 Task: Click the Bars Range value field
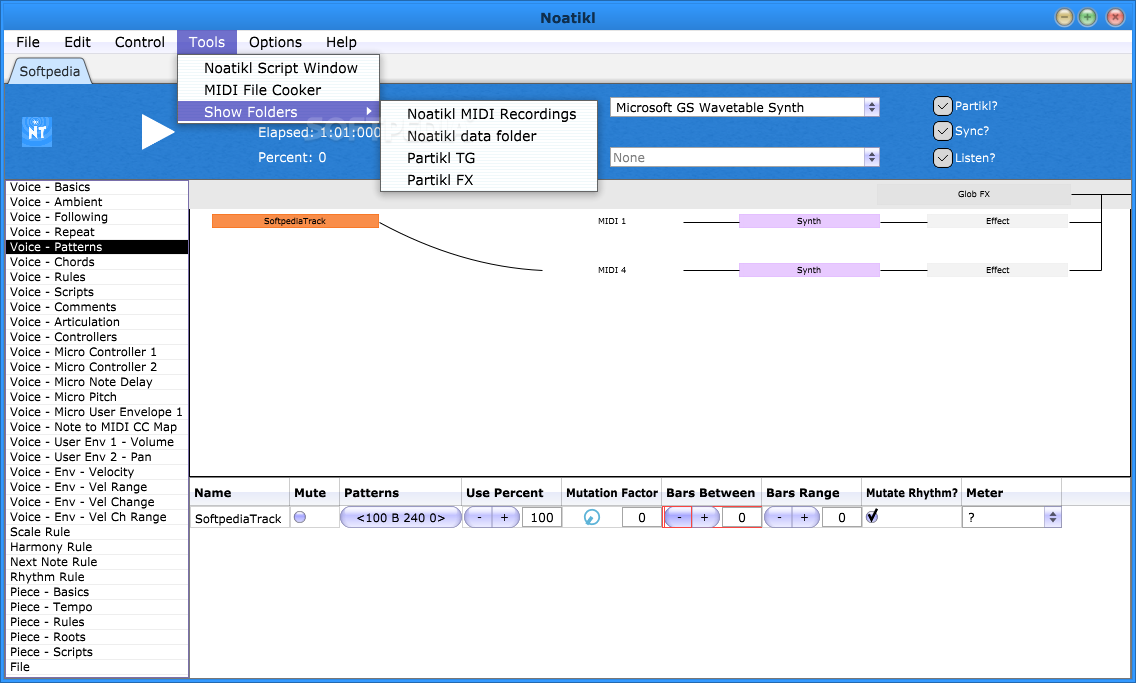pyautogui.click(x=841, y=517)
